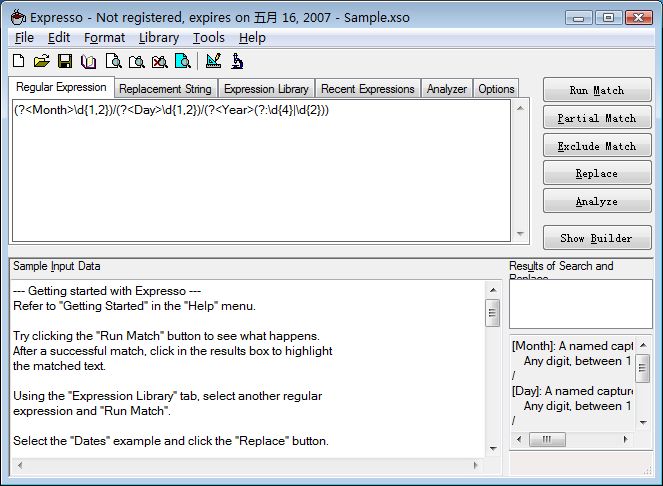Image resolution: width=663 pixels, height=486 pixels.
Task: Click Sample Input Data vertical scrollbar thumb
Action: [x=493, y=313]
